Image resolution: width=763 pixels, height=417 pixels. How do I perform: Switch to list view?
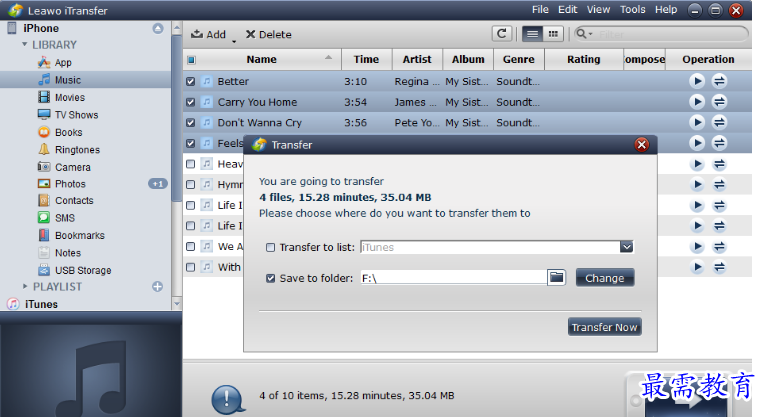point(532,34)
